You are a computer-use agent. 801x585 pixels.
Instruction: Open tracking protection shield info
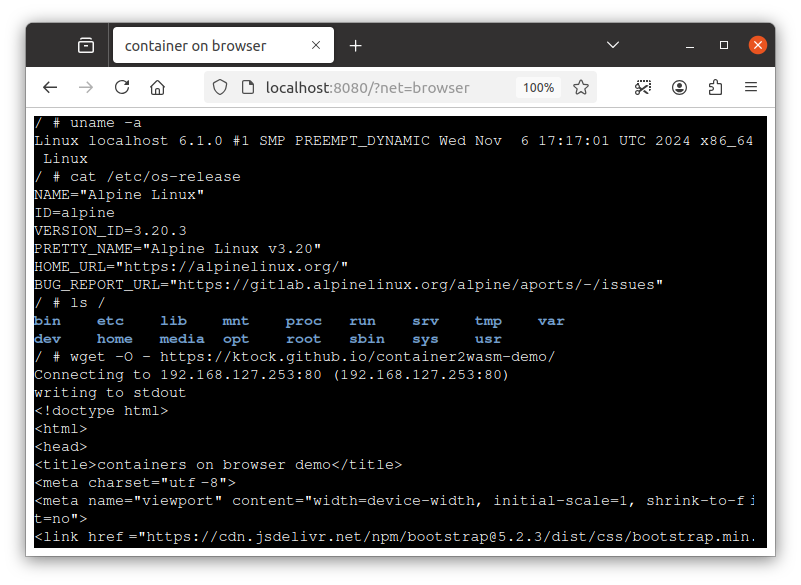click(220, 87)
